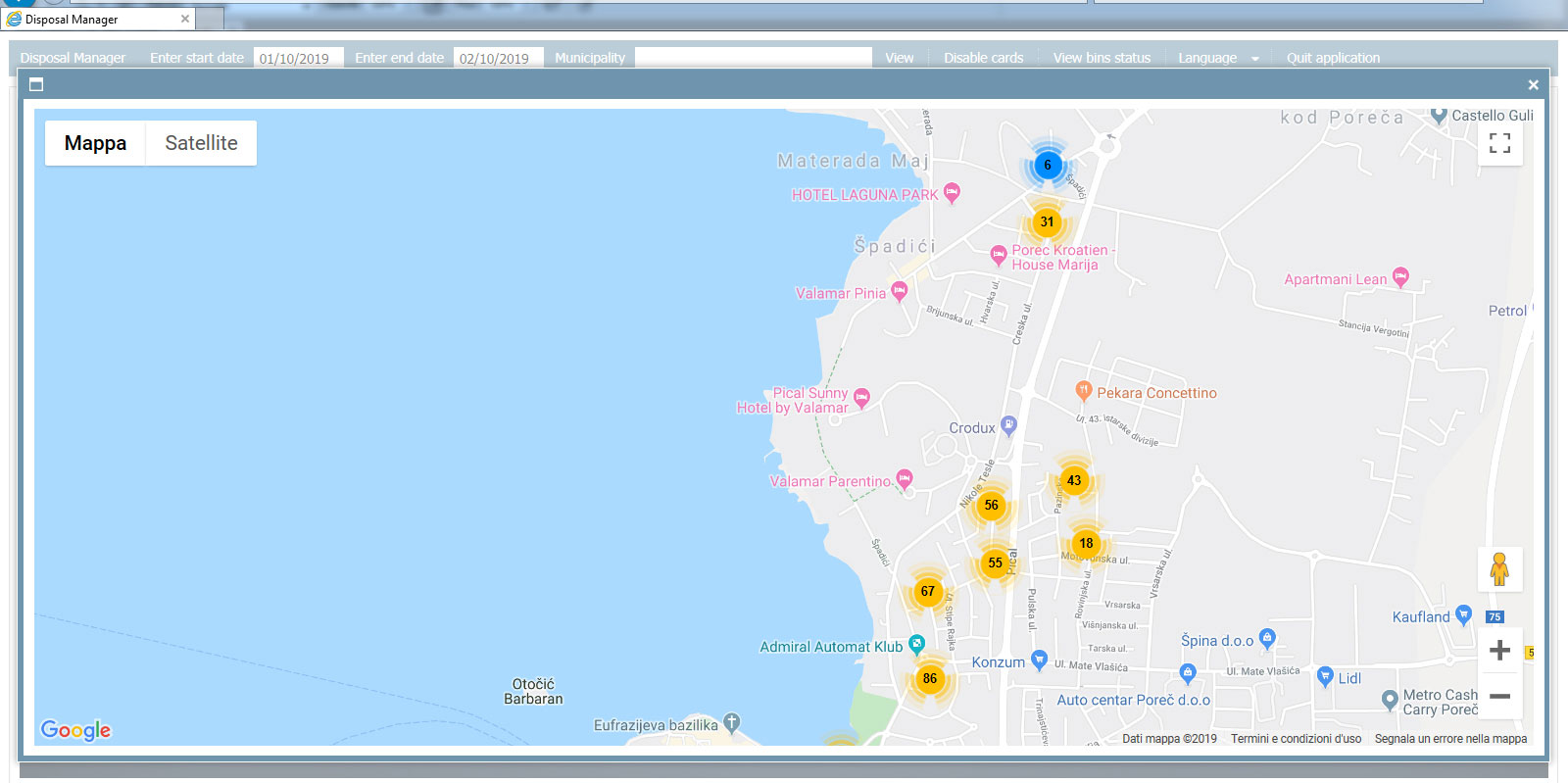Open View bins status
The width and height of the screenshot is (1568, 783).
pos(1102,58)
